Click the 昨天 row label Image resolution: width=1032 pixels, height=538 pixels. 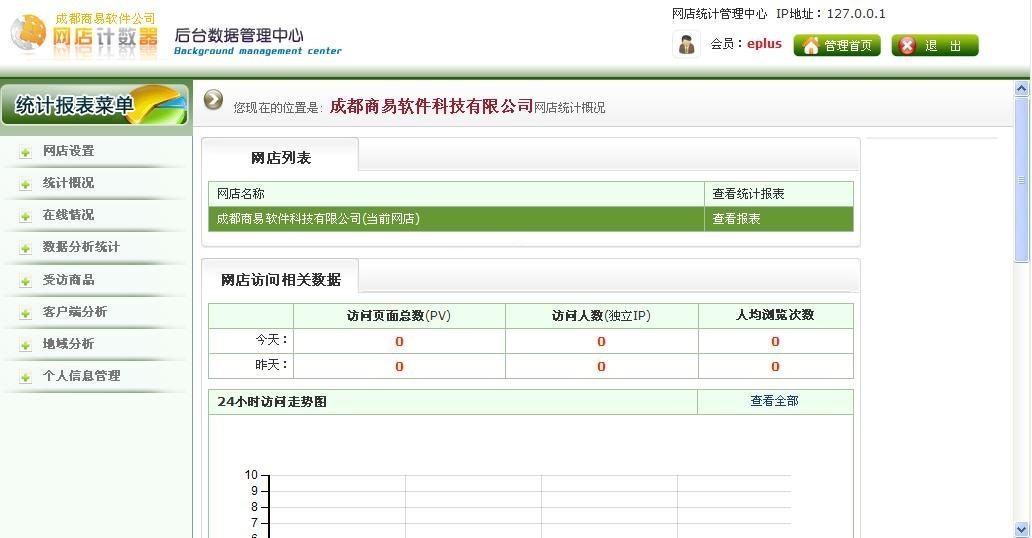(x=271, y=365)
